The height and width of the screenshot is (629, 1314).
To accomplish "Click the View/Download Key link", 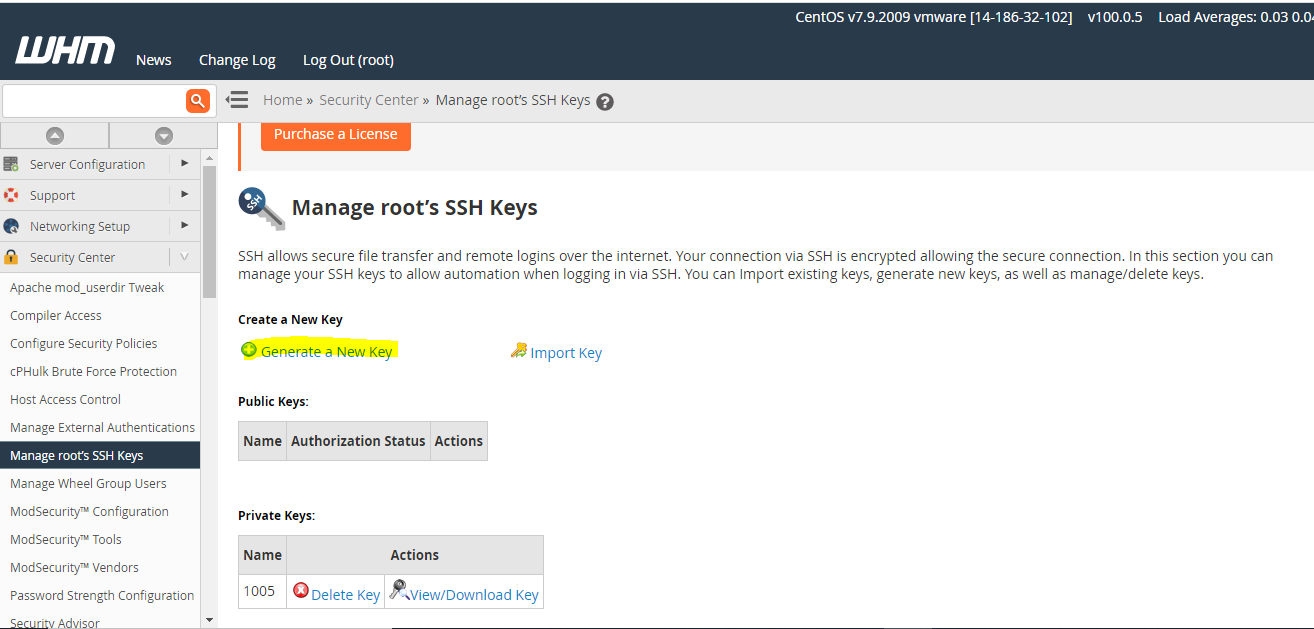I will 474,594.
